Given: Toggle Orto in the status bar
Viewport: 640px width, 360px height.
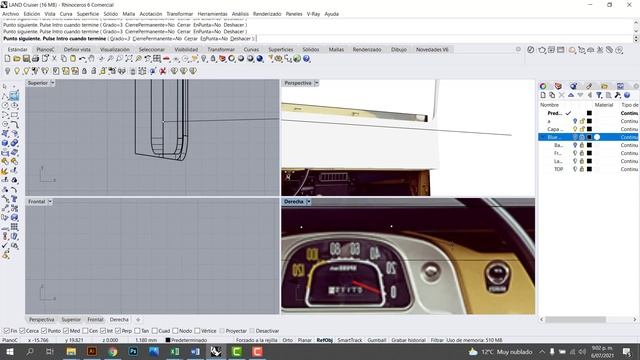Looking at the screenshot, I should click(287, 340).
